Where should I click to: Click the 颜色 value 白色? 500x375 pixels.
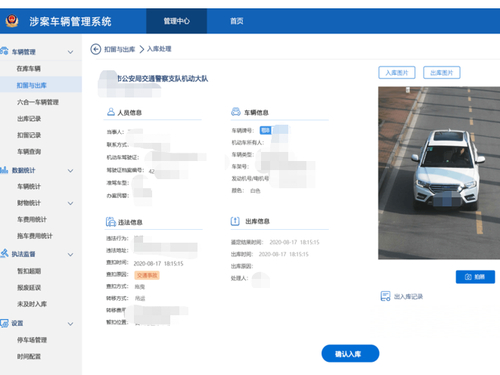pos(255,191)
